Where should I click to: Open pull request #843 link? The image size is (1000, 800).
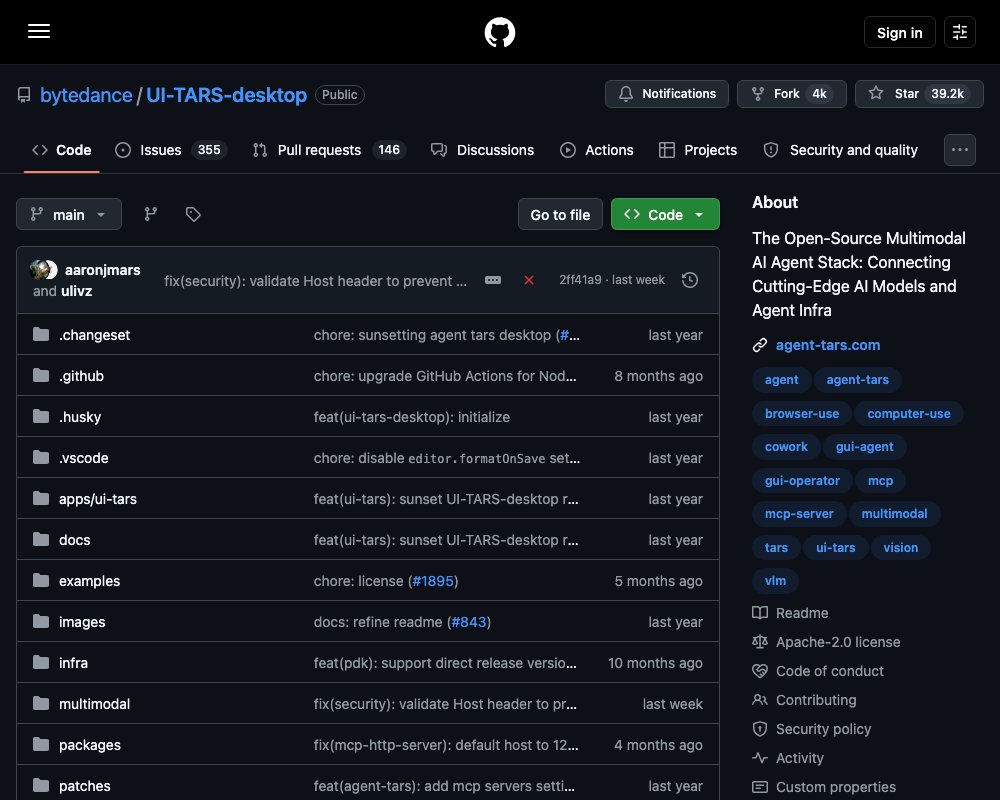coord(469,622)
